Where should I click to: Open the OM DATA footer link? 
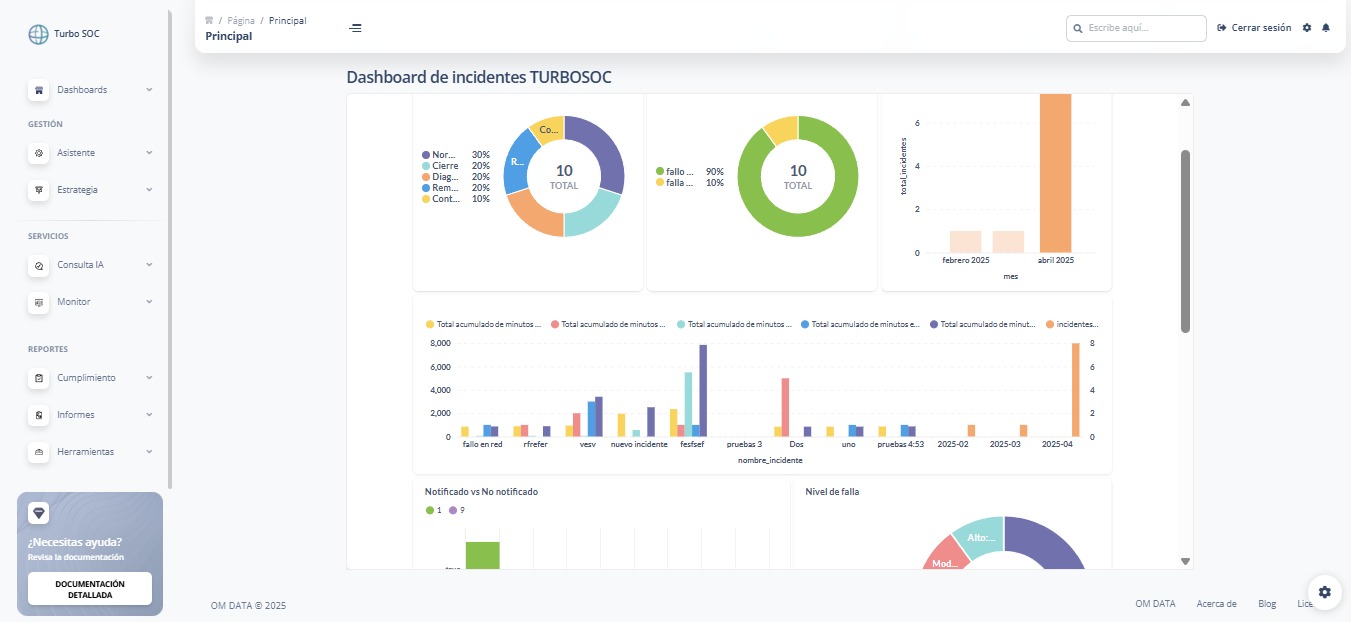[x=1155, y=604]
